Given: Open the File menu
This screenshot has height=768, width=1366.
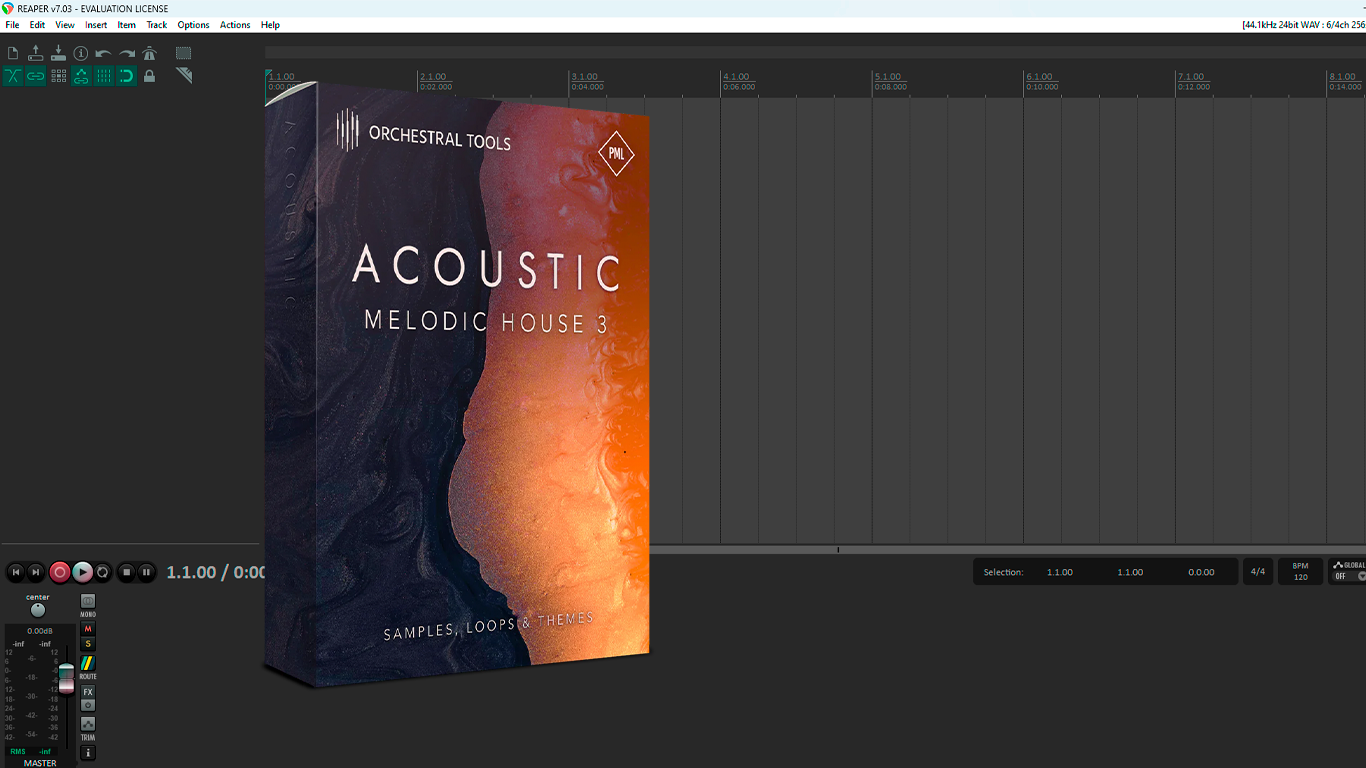Looking at the screenshot, I should 12,25.
